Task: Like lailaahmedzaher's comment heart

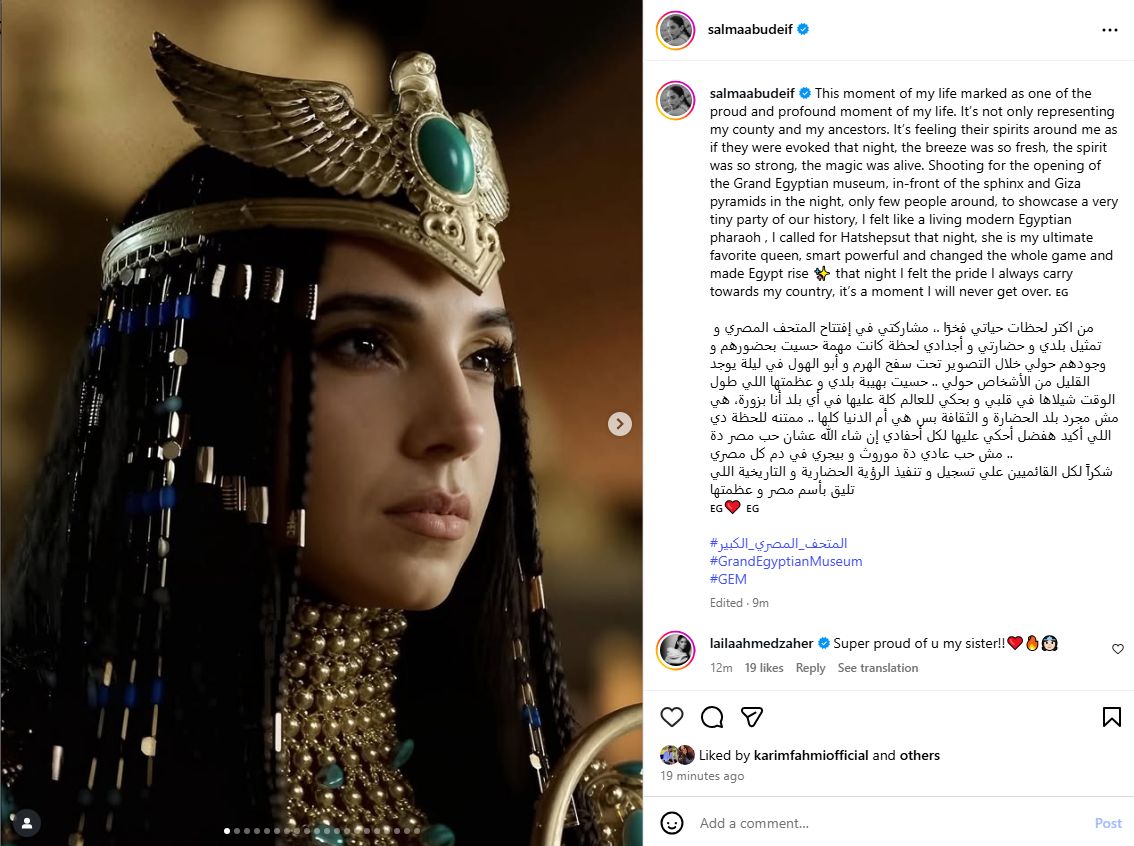Action: click(1117, 649)
